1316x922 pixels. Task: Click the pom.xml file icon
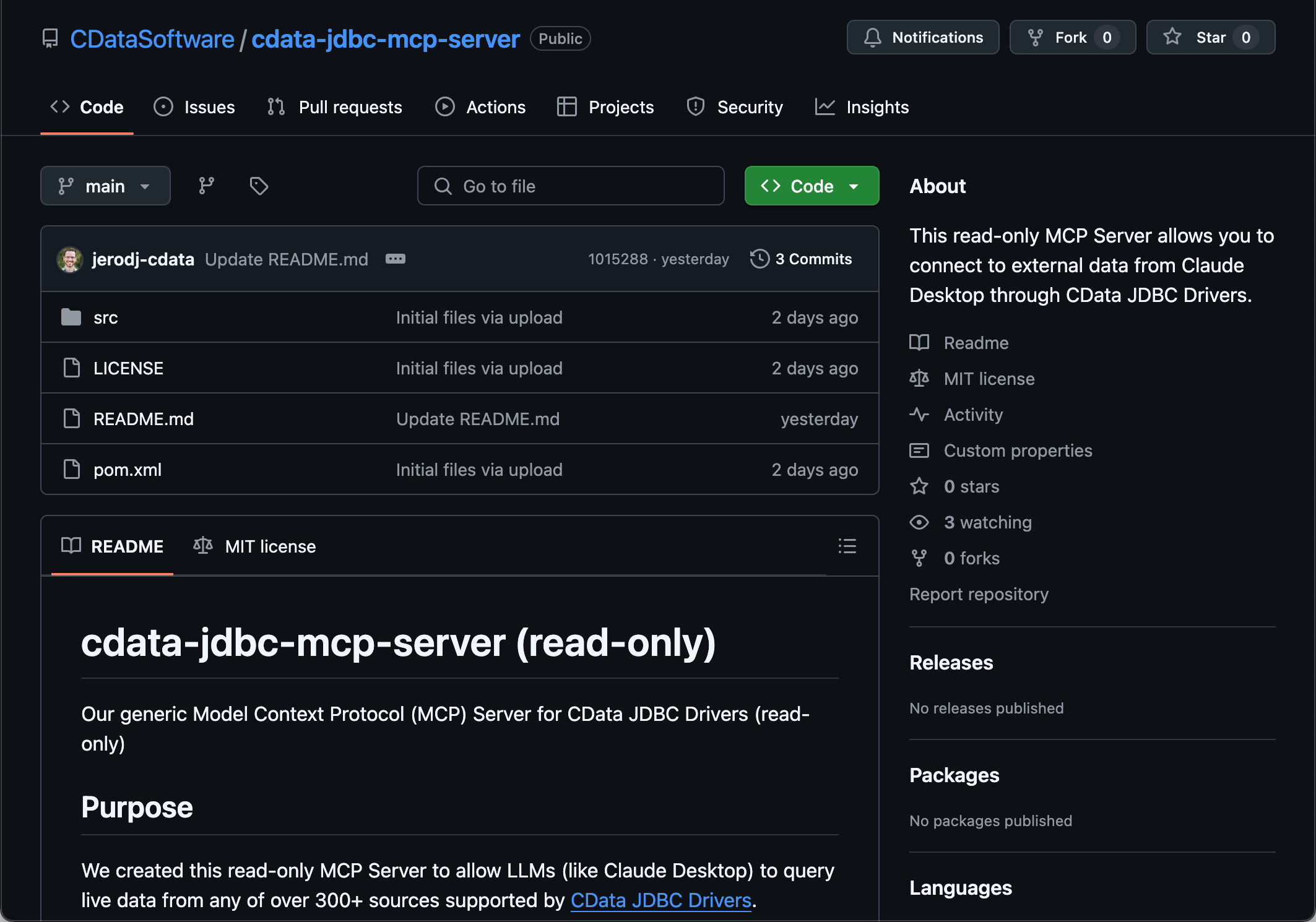point(72,469)
